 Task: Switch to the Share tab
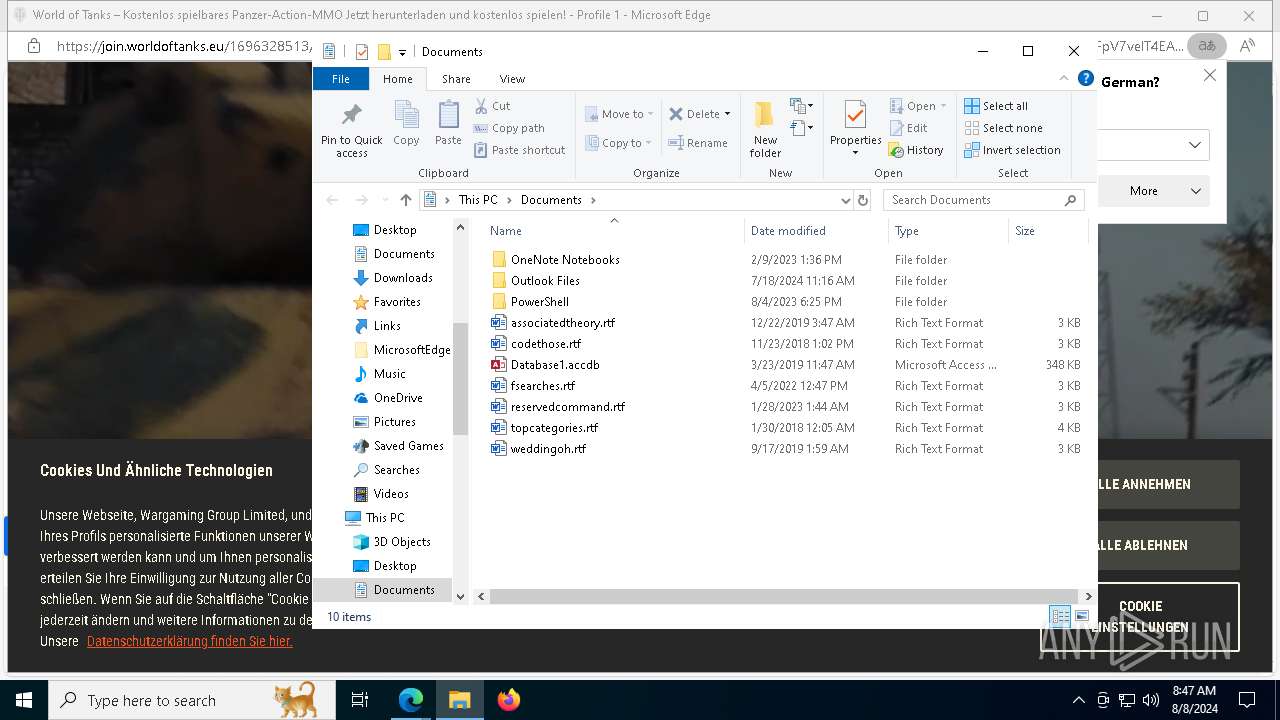coord(456,79)
